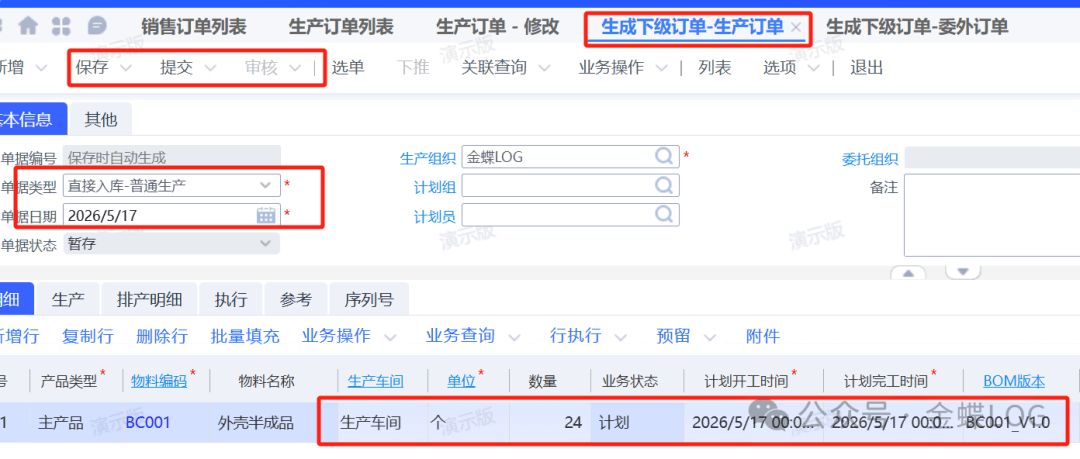Expand the 新增 dropdown arrow
This screenshot has width=1080, height=459.
pyautogui.click(x=41, y=68)
